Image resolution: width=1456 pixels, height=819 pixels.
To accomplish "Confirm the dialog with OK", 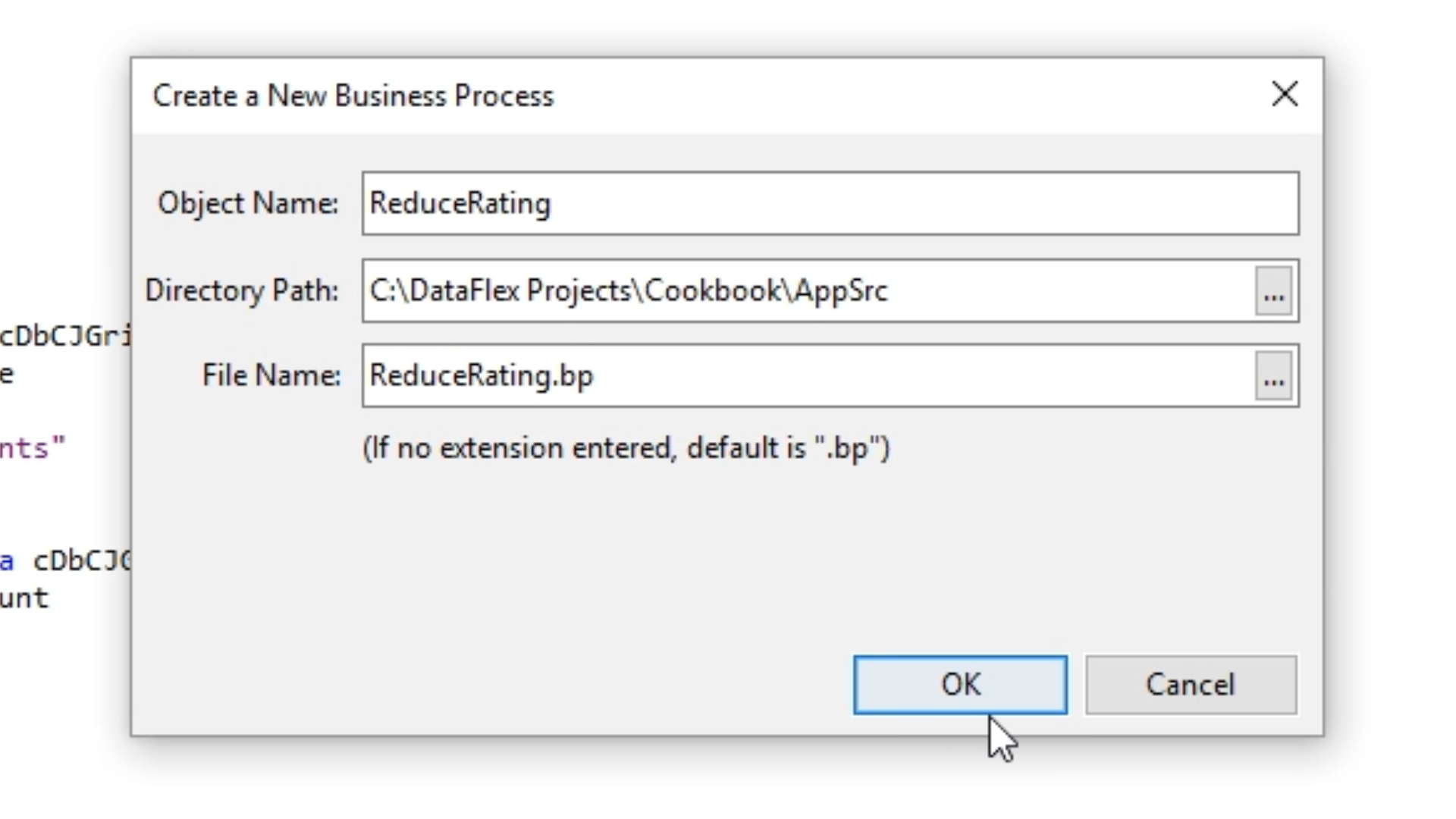I will click(959, 685).
